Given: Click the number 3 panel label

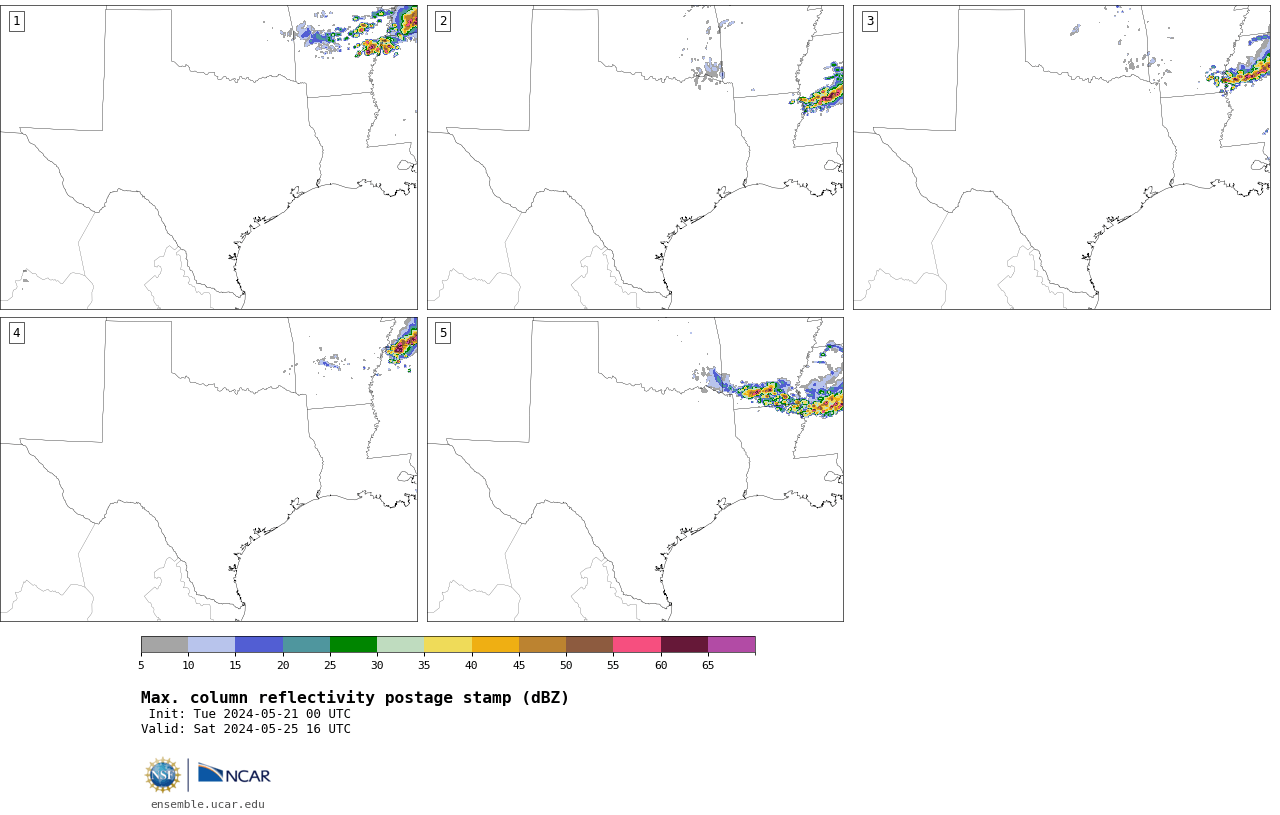Looking at the screenshot, I should tap(869, 21).
